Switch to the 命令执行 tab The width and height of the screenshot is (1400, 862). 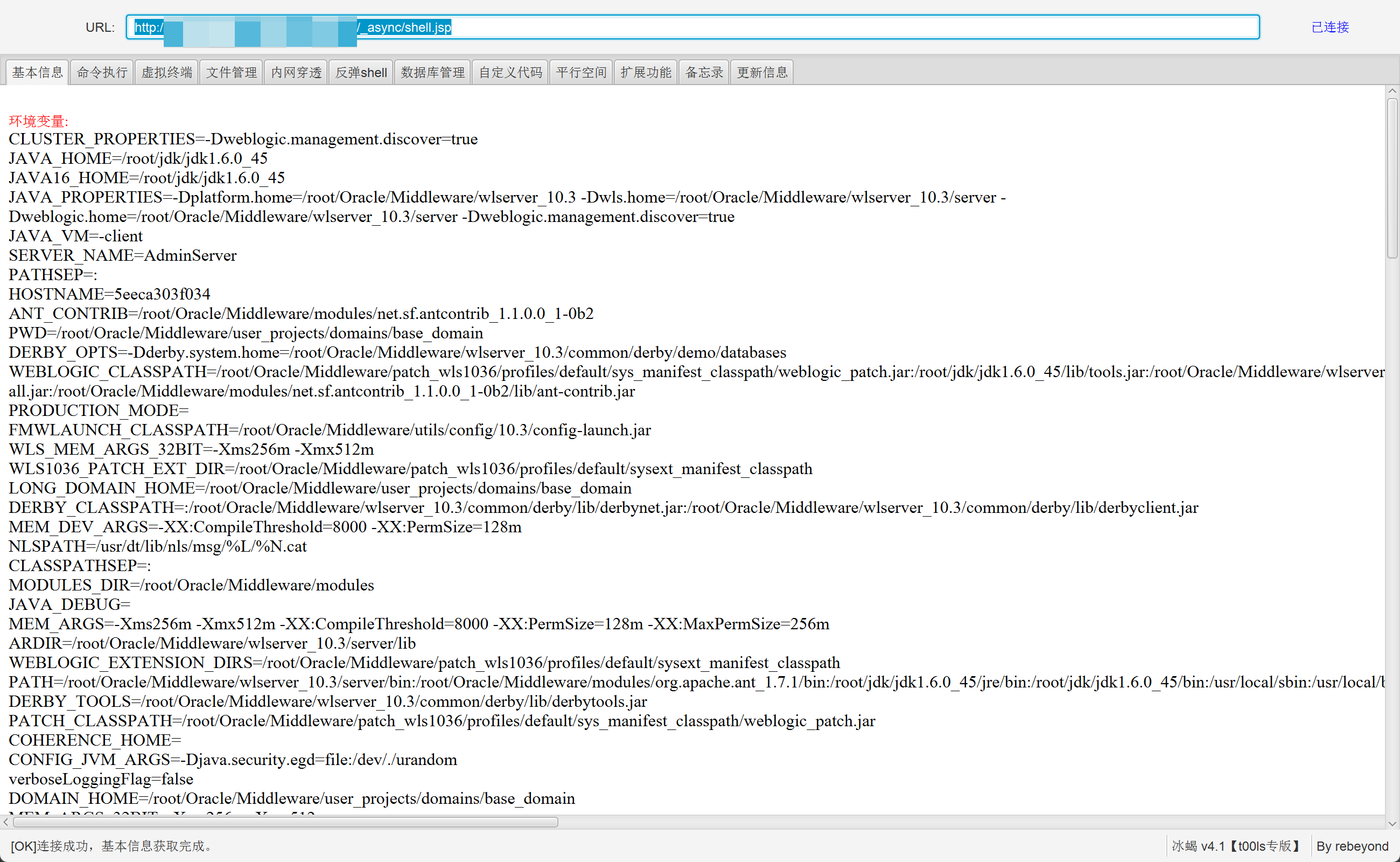(x=102, y=72)
